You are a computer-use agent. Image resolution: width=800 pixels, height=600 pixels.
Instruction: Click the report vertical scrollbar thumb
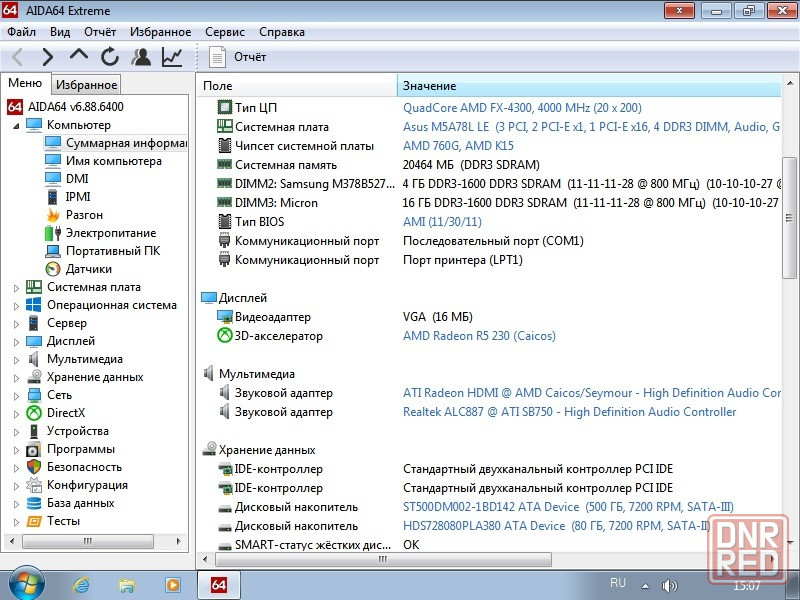pyautogui.click(x=789, y=218)
